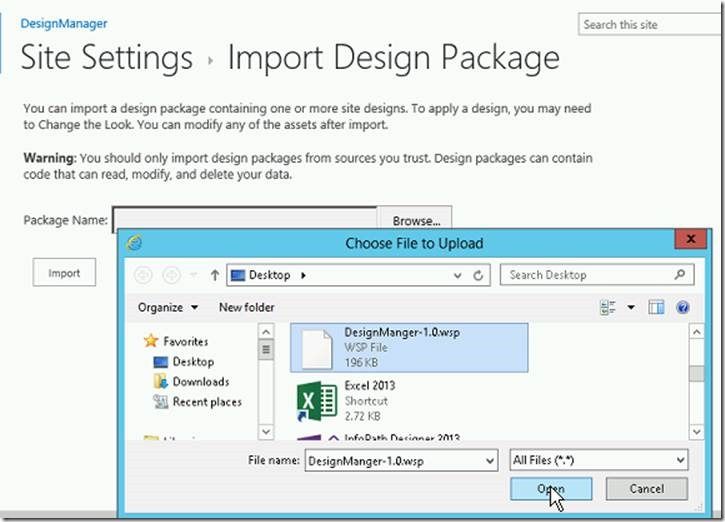Click the Recent places icon

pyautogui.click(x=160, y=402)
